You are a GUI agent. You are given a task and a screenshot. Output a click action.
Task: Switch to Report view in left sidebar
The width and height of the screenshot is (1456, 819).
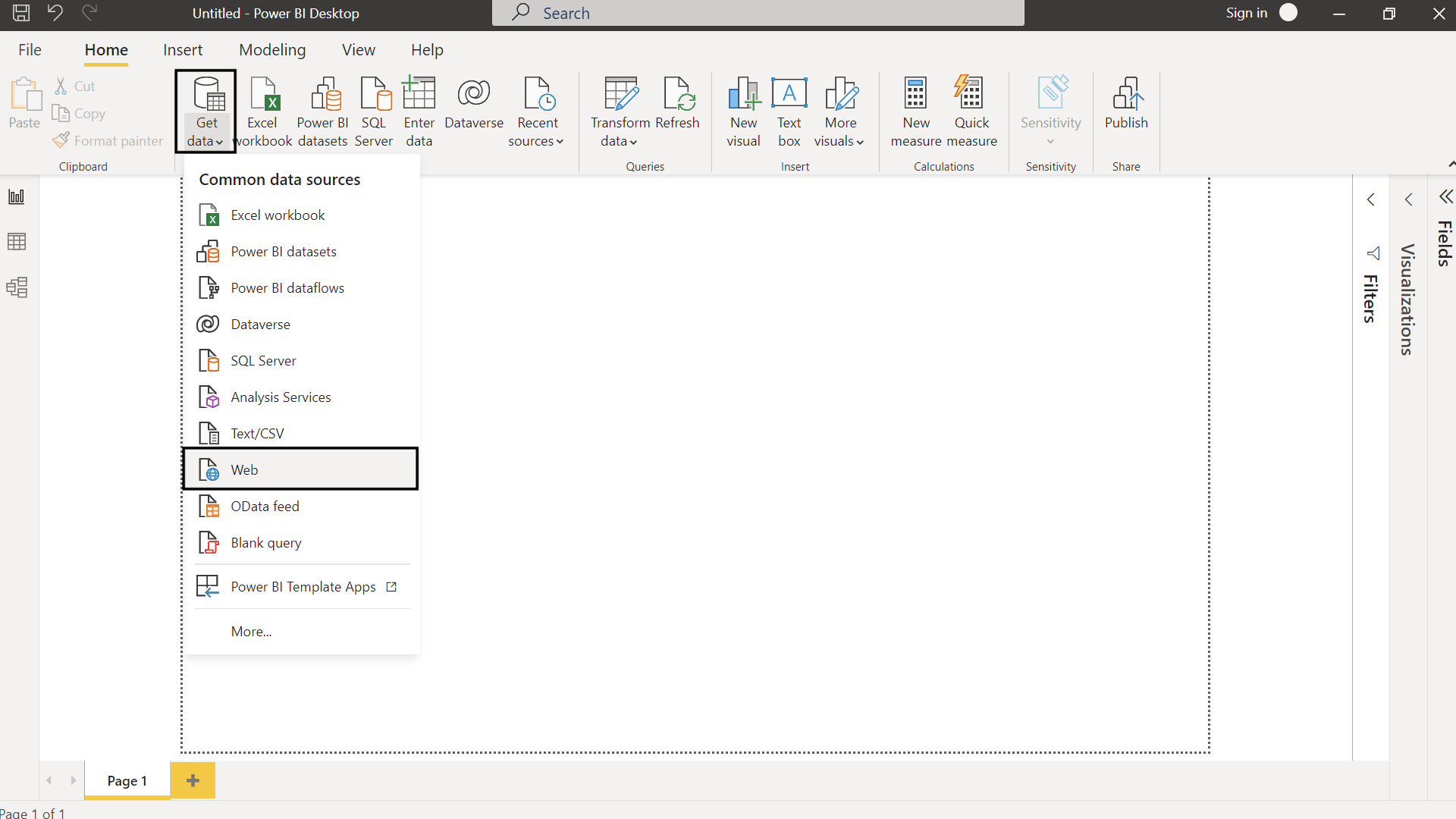(17, 197)
